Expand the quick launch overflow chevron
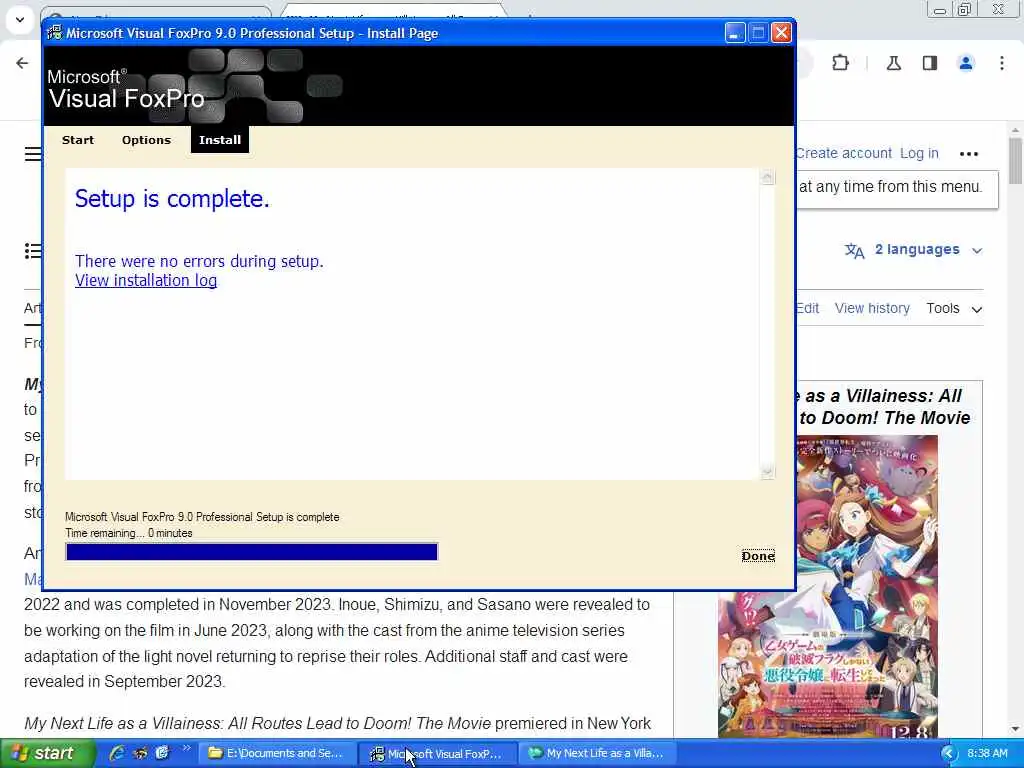 tap(187, 748)
